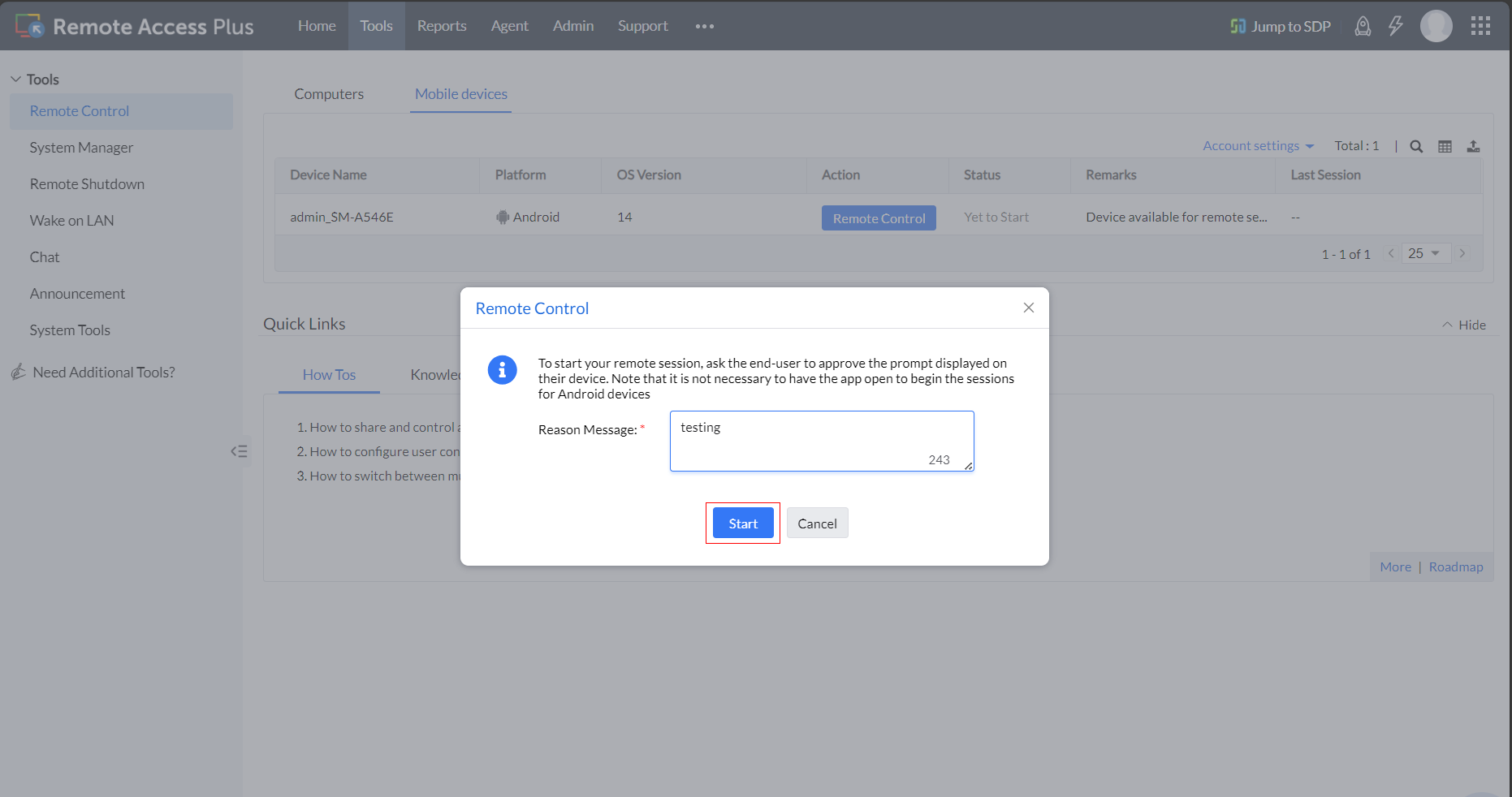Screen dimensions: 1512x797
Task: Open the notifications rocket icon
Action: coord(1363,26)
